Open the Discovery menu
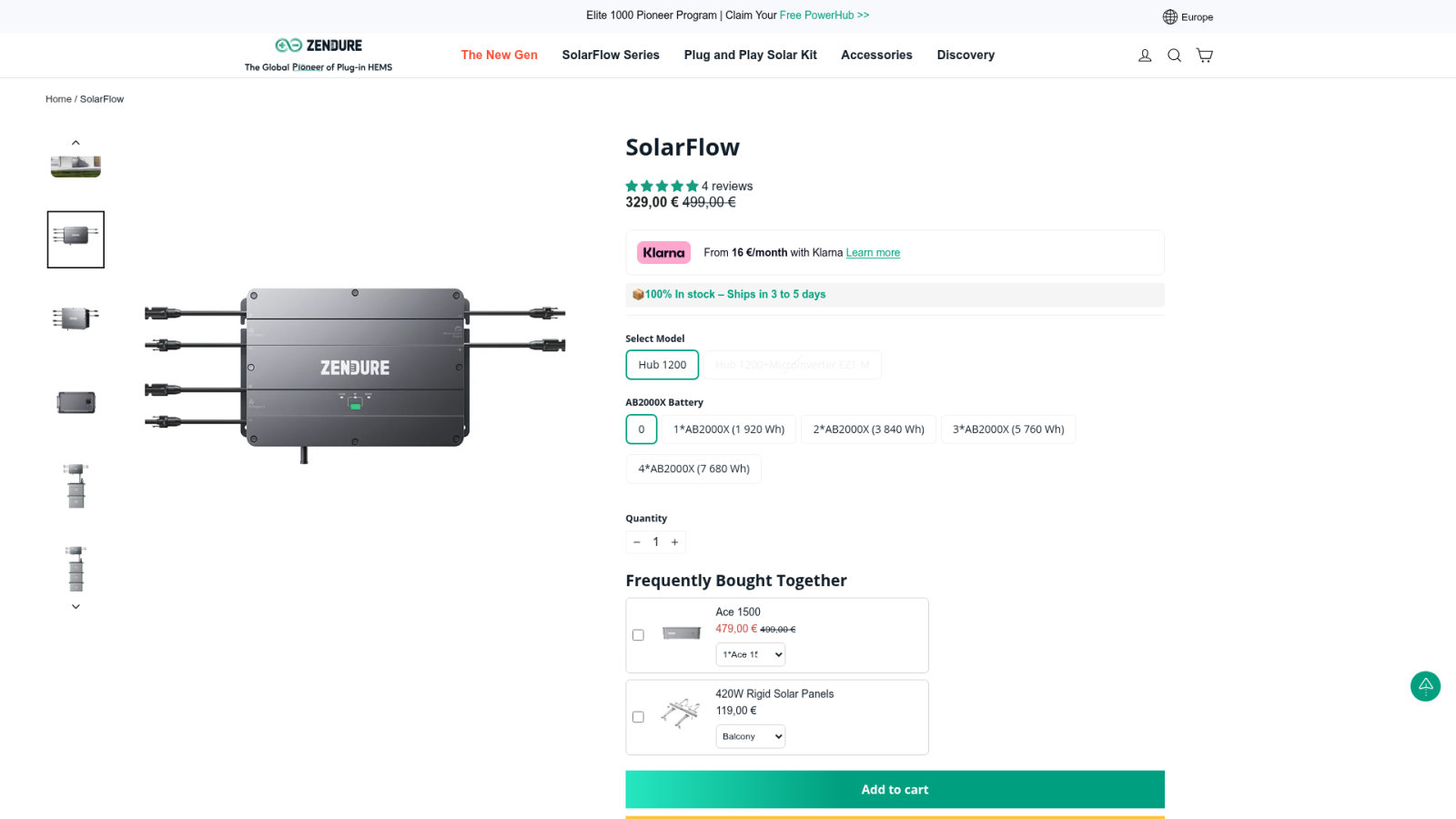 tap(966, 56)
